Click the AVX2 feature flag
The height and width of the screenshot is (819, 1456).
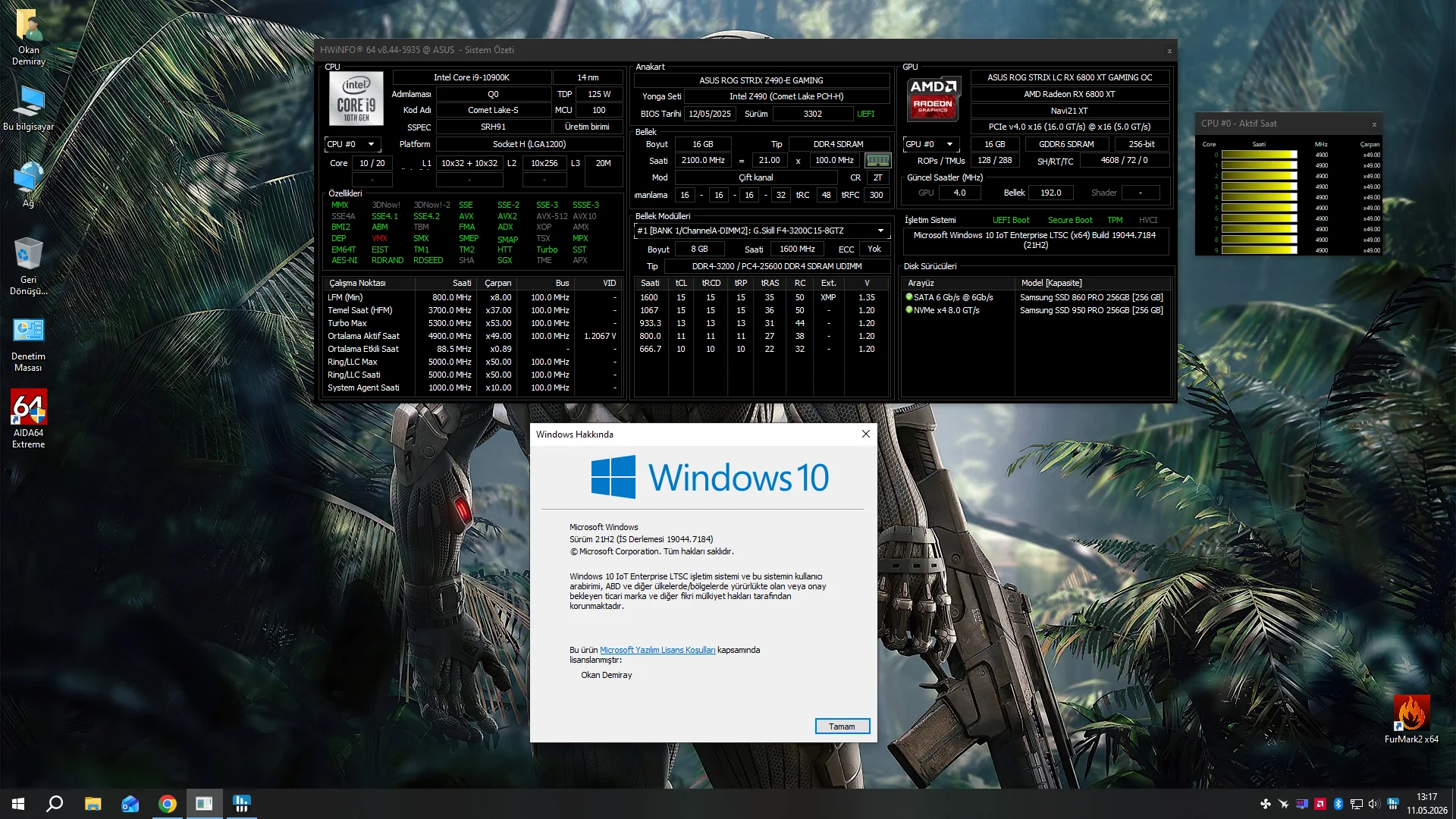[x=507, y=216]
